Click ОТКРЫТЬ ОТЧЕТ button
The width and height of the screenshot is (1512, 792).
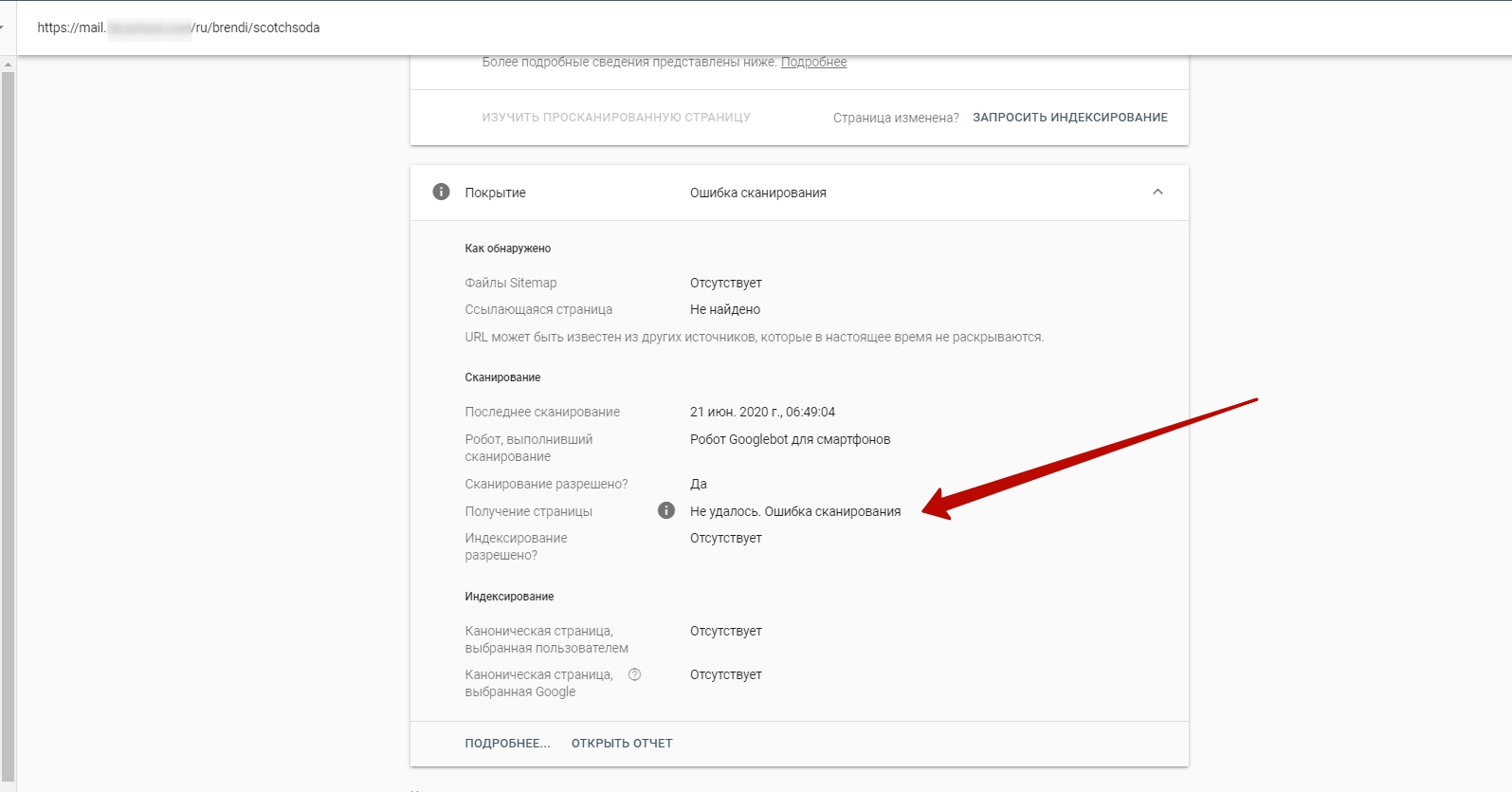tap(622, 744)
